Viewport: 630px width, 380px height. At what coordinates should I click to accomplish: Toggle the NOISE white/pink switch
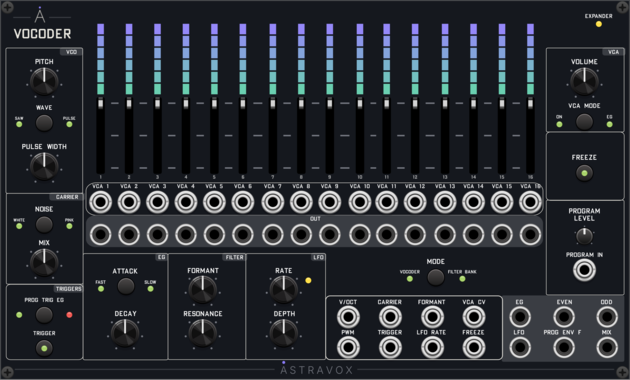click(44, 225)
